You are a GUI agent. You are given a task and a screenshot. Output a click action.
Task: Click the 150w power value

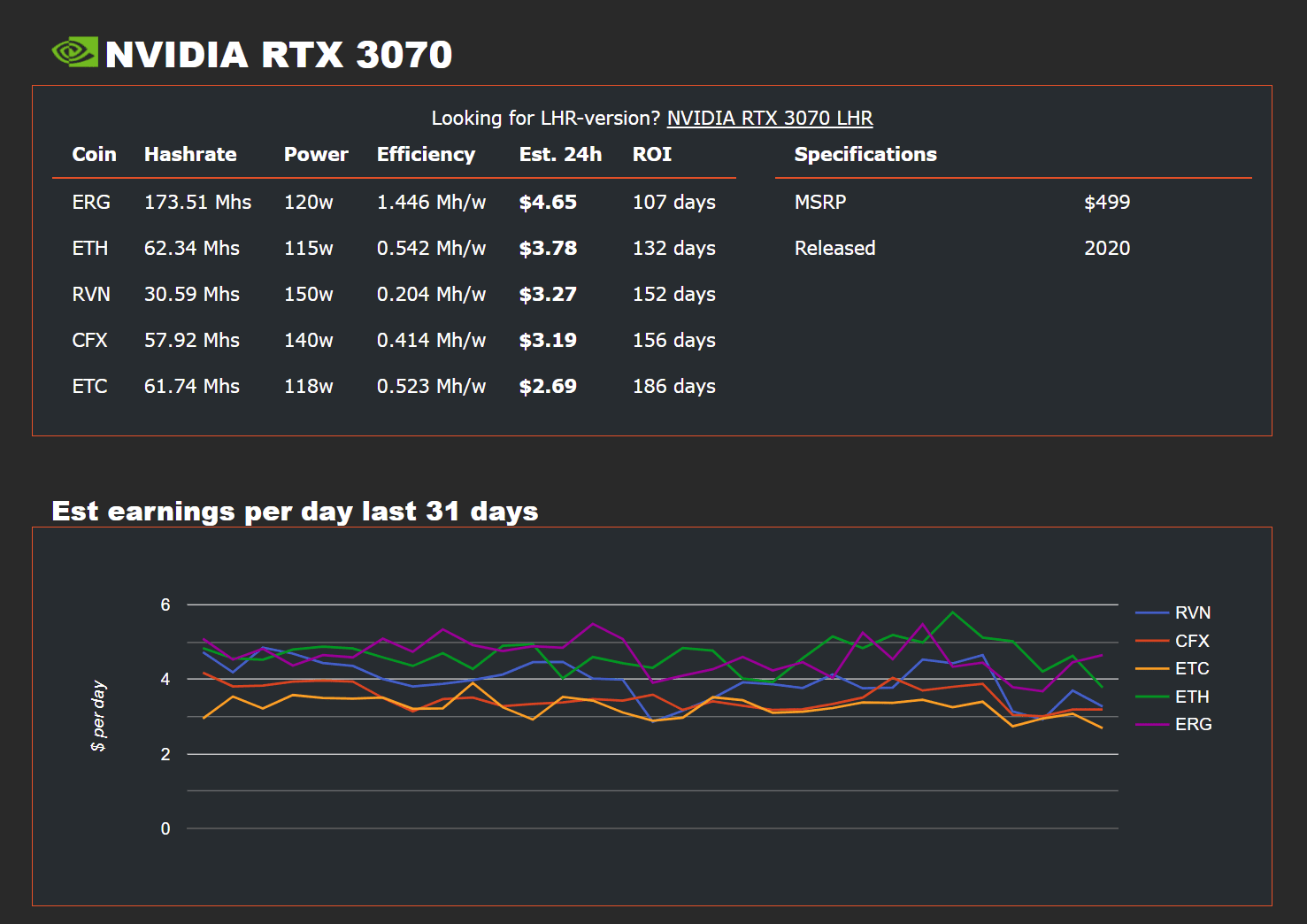point(309,294)
